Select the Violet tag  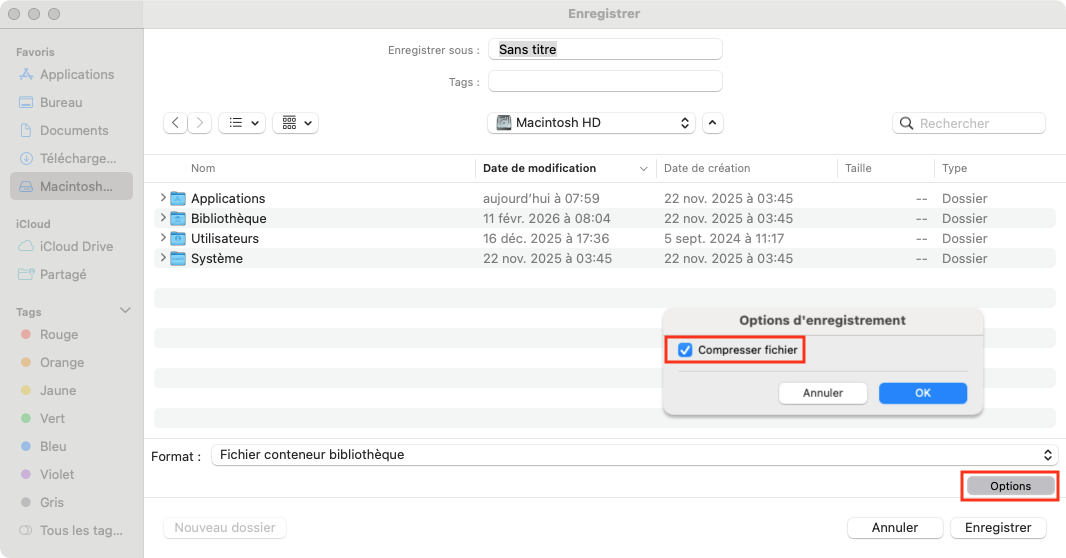coord(48,474)
